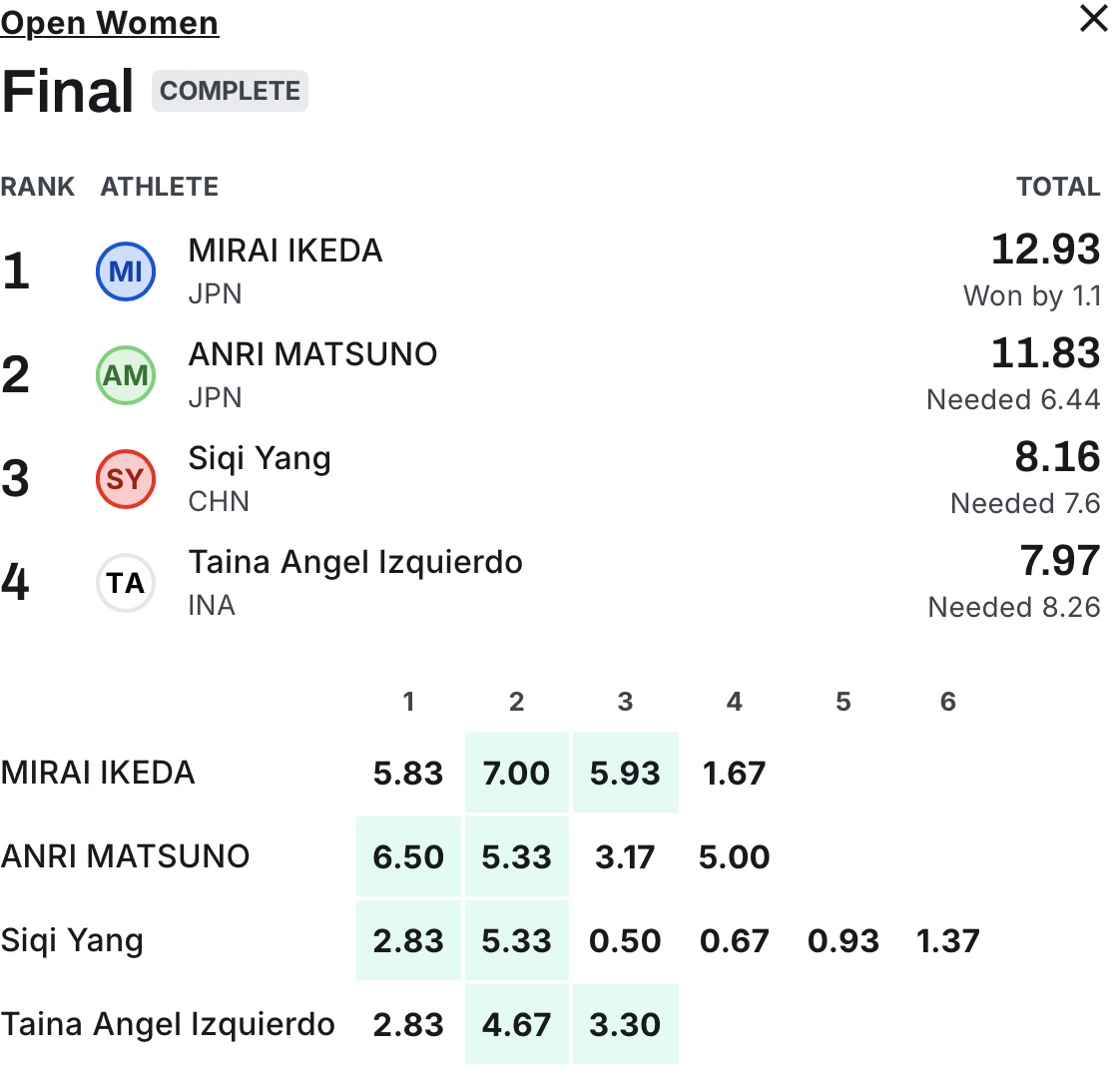Click Anri Matsuno's 6.50 wave score

(408, 856)
